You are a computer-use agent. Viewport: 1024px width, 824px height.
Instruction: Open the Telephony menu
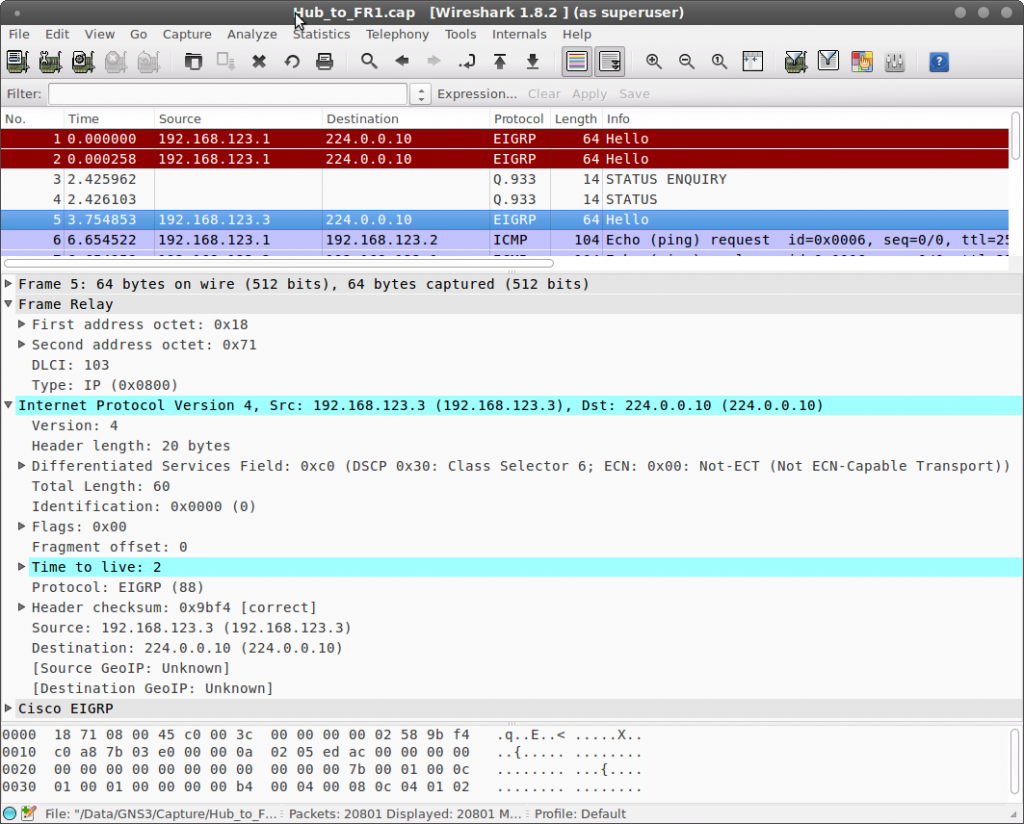click(x=397, y=33)
